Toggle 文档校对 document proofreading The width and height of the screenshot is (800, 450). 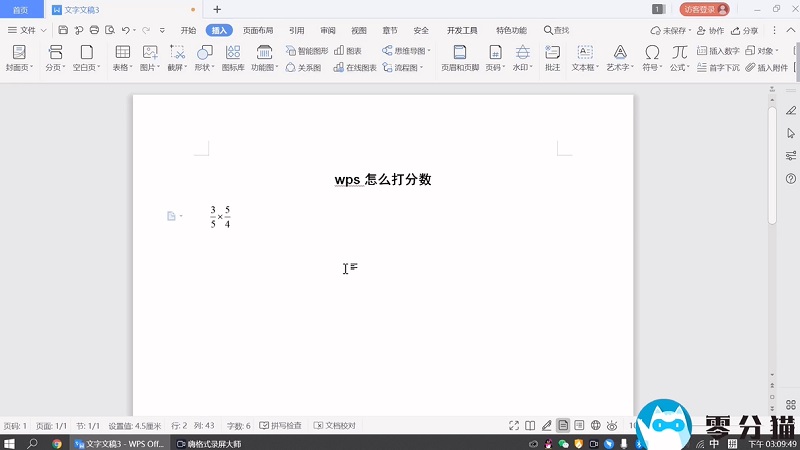[x=335, y=425]
